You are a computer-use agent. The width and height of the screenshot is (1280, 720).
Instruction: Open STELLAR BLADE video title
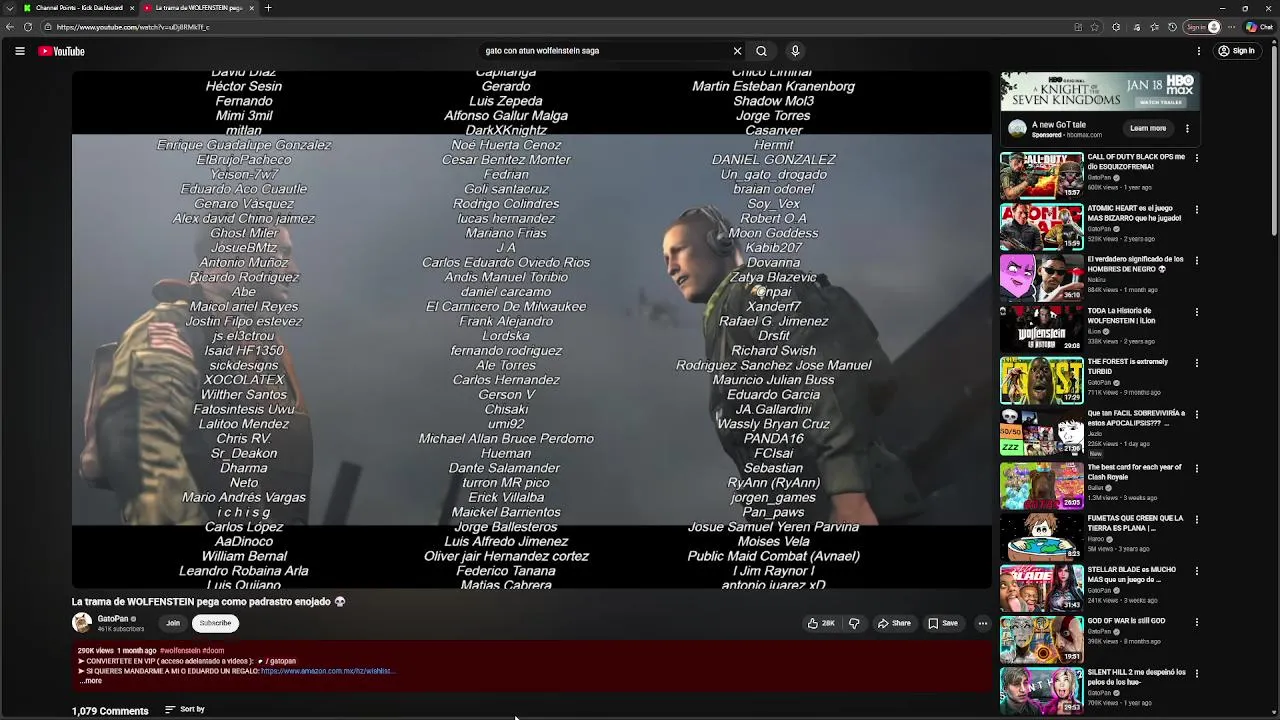[1132, 573]
